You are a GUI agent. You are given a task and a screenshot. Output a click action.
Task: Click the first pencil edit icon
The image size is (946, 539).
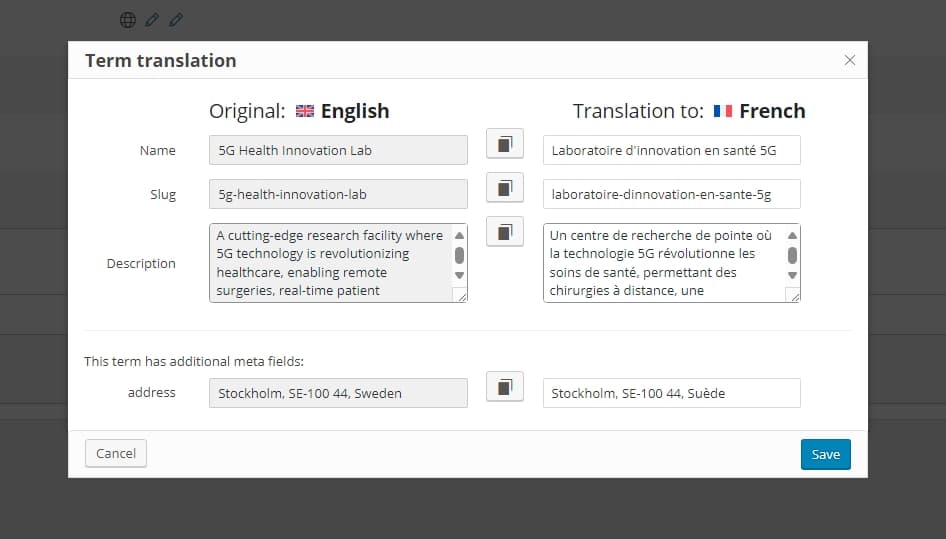point(152,19)
